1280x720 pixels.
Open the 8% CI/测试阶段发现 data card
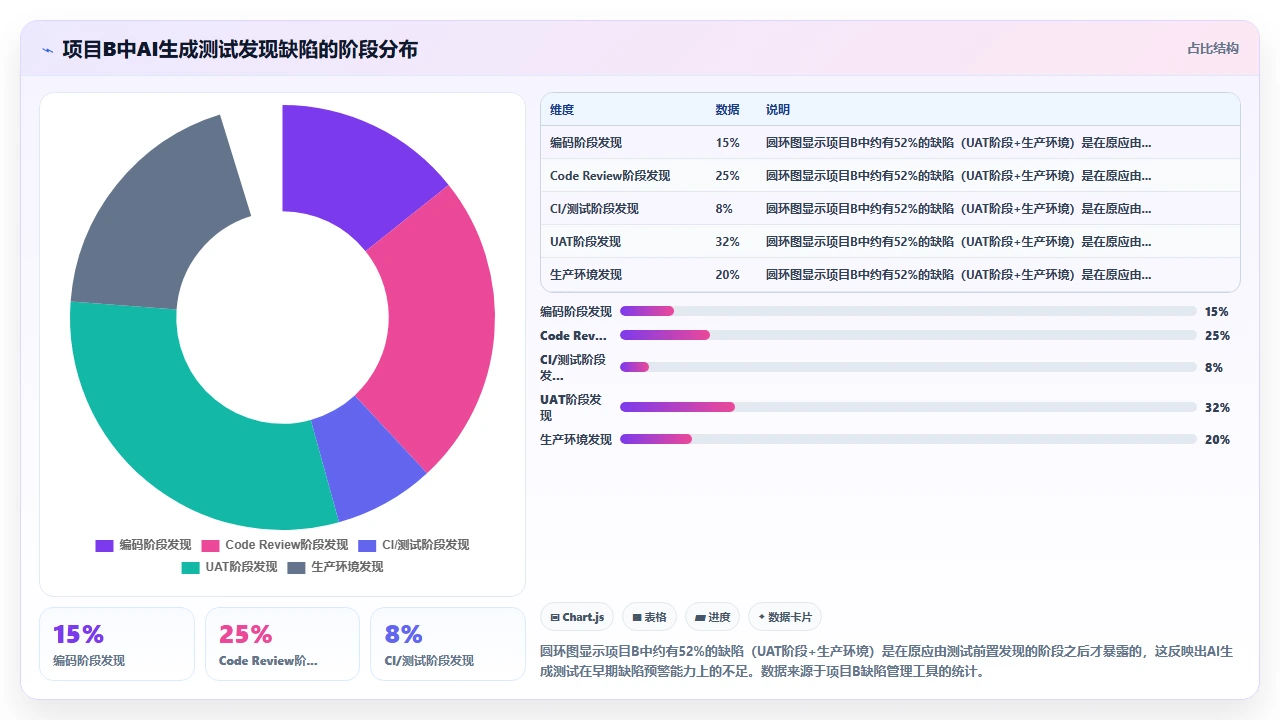(447, 644)
